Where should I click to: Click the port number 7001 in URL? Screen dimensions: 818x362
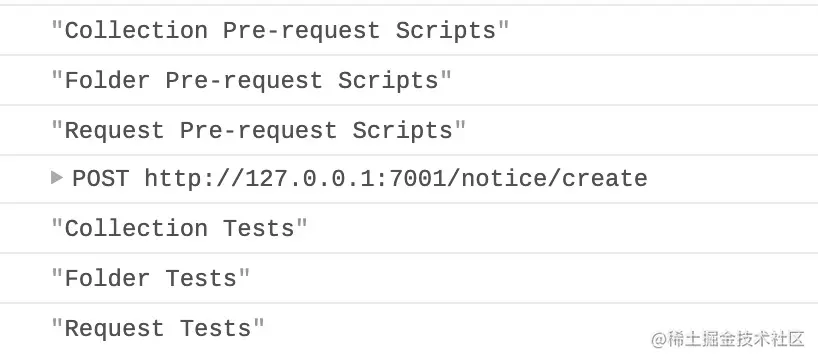418,178
